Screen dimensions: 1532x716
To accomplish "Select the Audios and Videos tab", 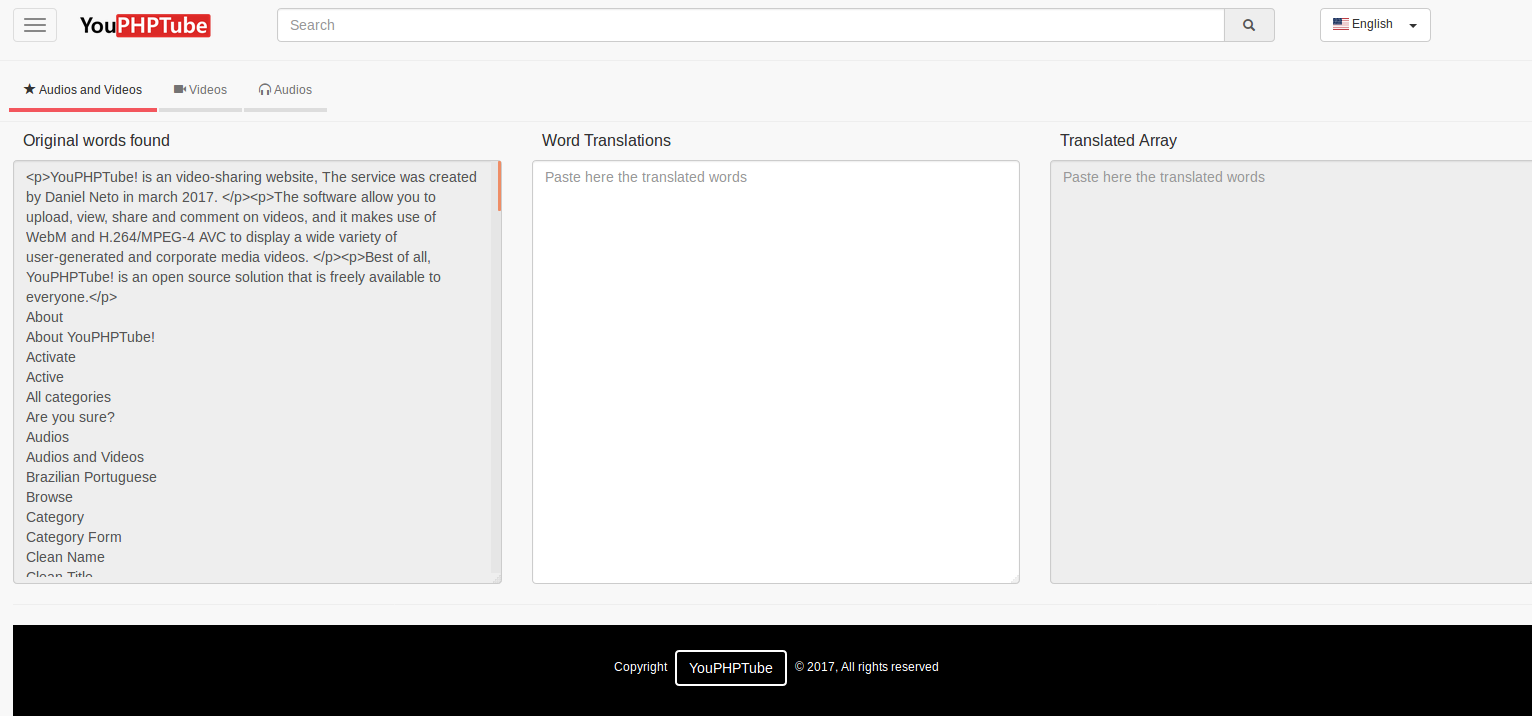I will coord(83,90).
